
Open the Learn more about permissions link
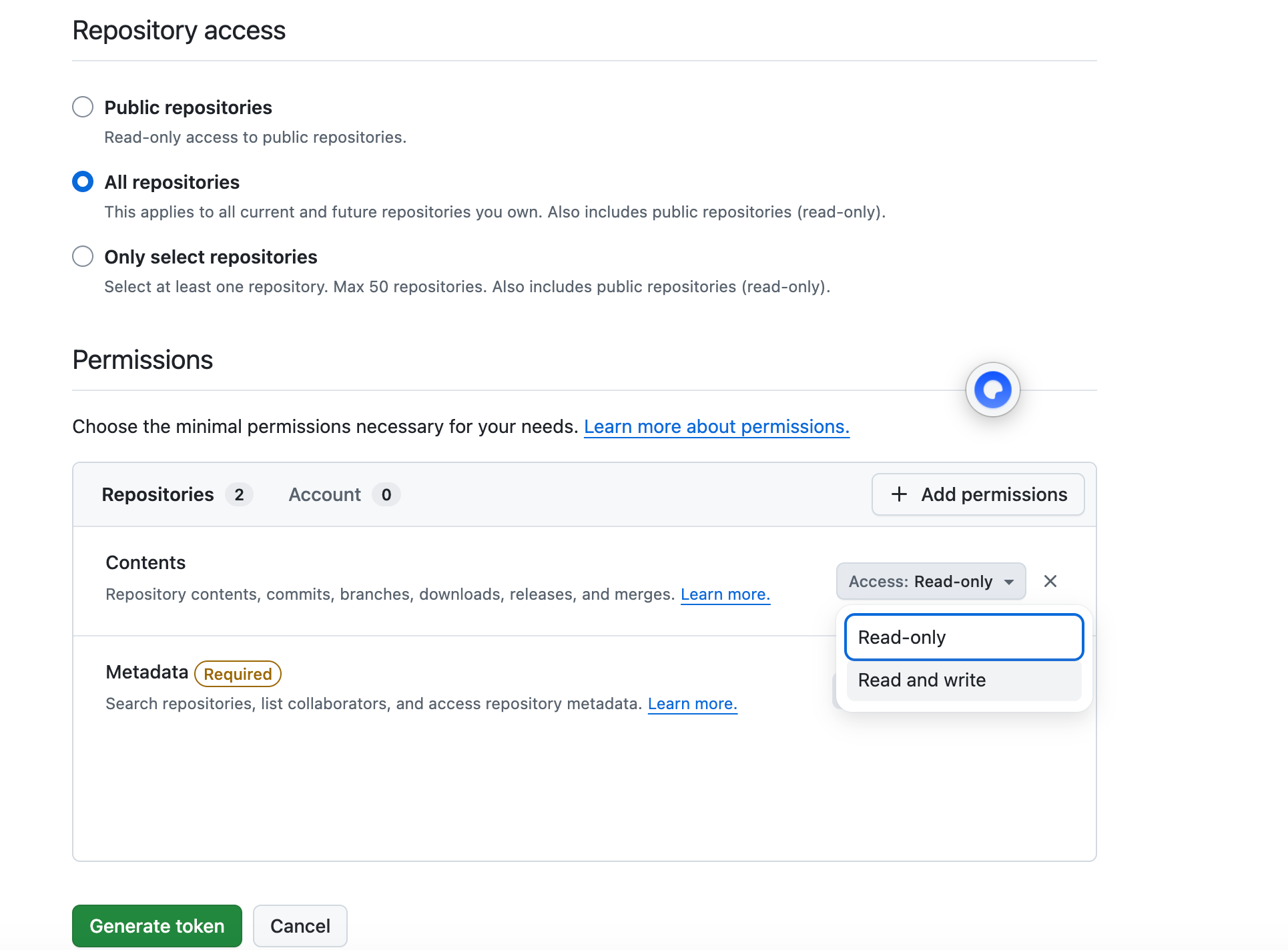[x=716, y=426]
